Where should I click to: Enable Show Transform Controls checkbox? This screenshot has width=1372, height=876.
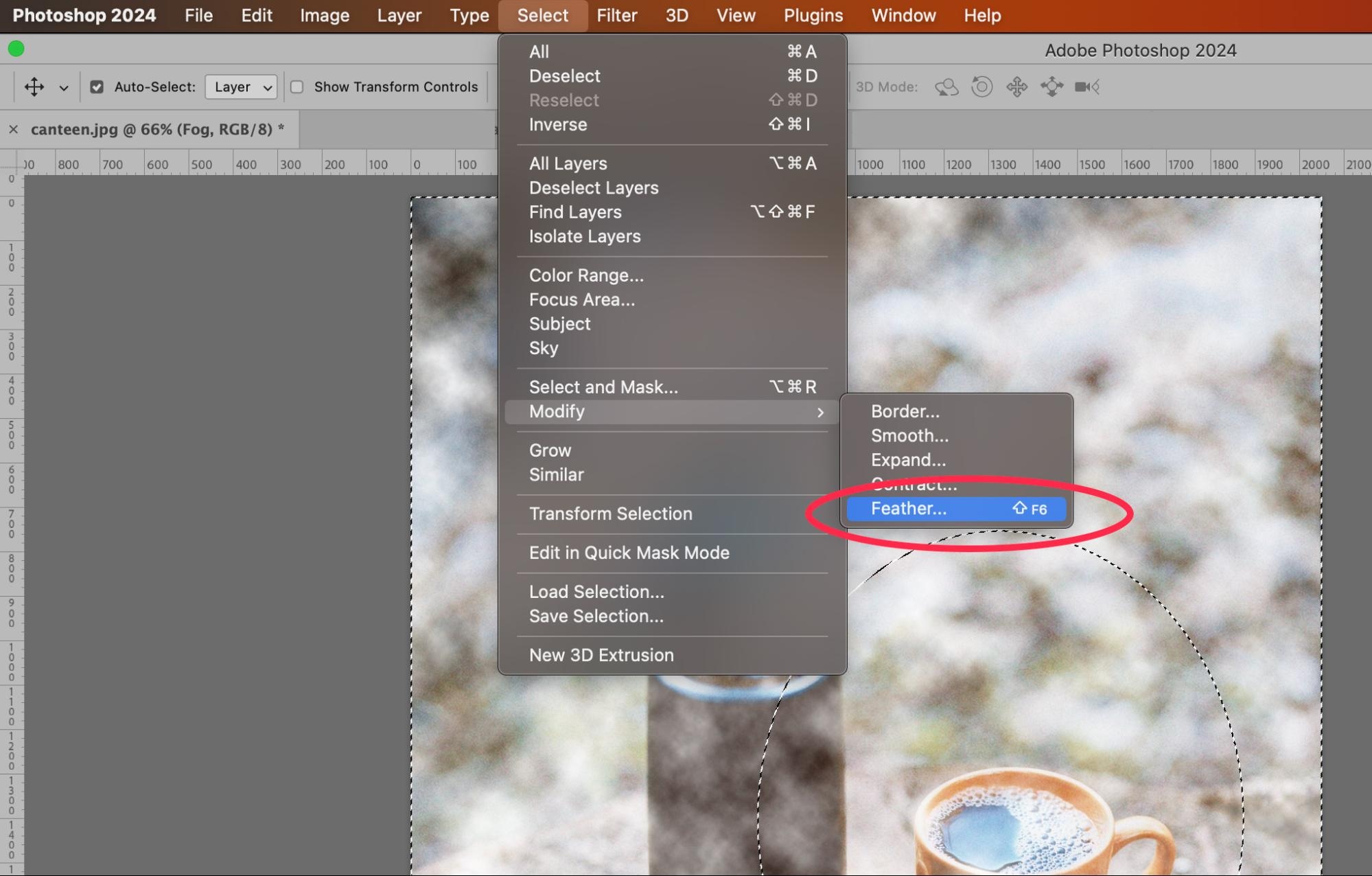click(297, 87)
